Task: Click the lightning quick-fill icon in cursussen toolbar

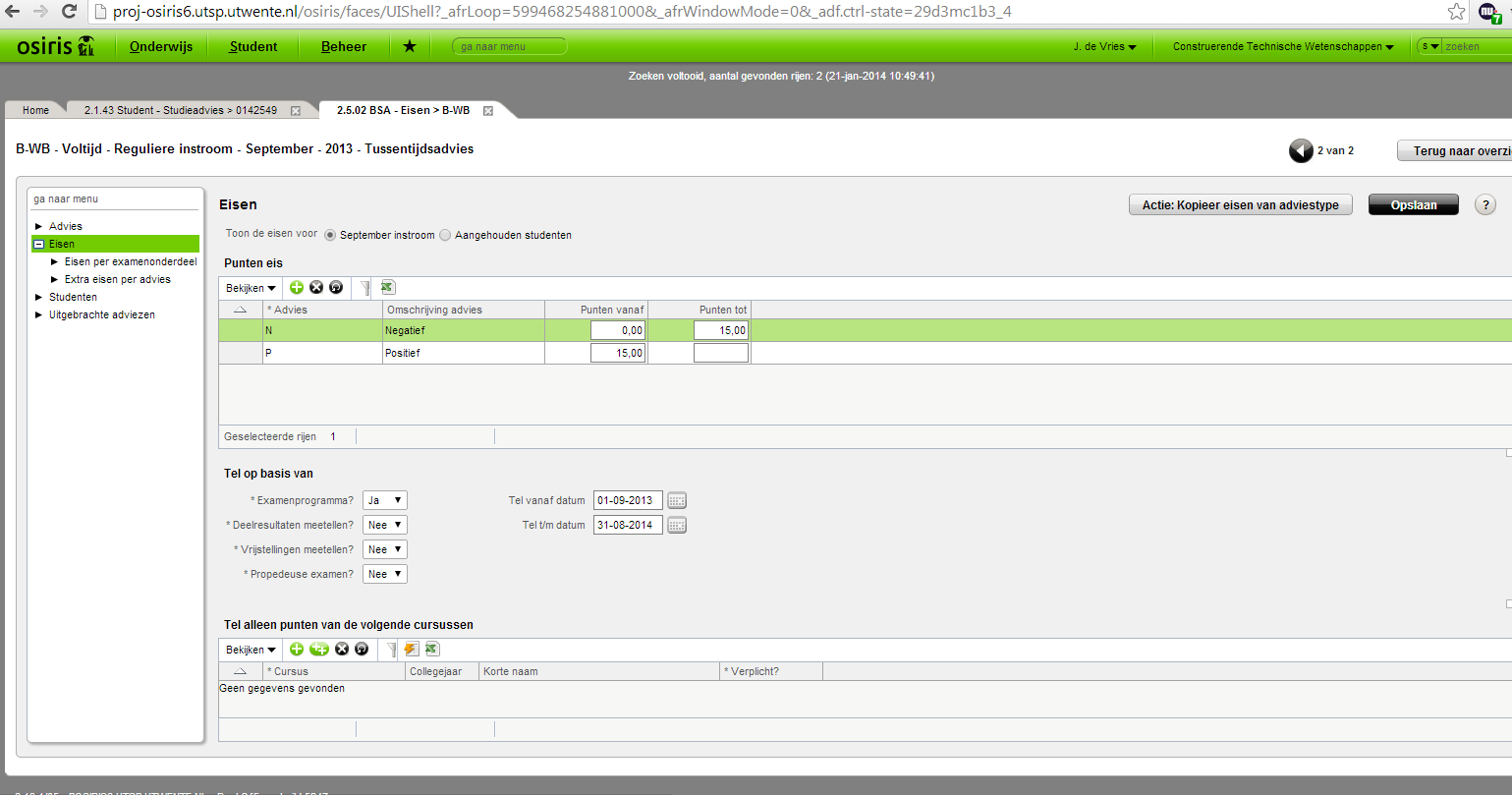Action: 412,649
